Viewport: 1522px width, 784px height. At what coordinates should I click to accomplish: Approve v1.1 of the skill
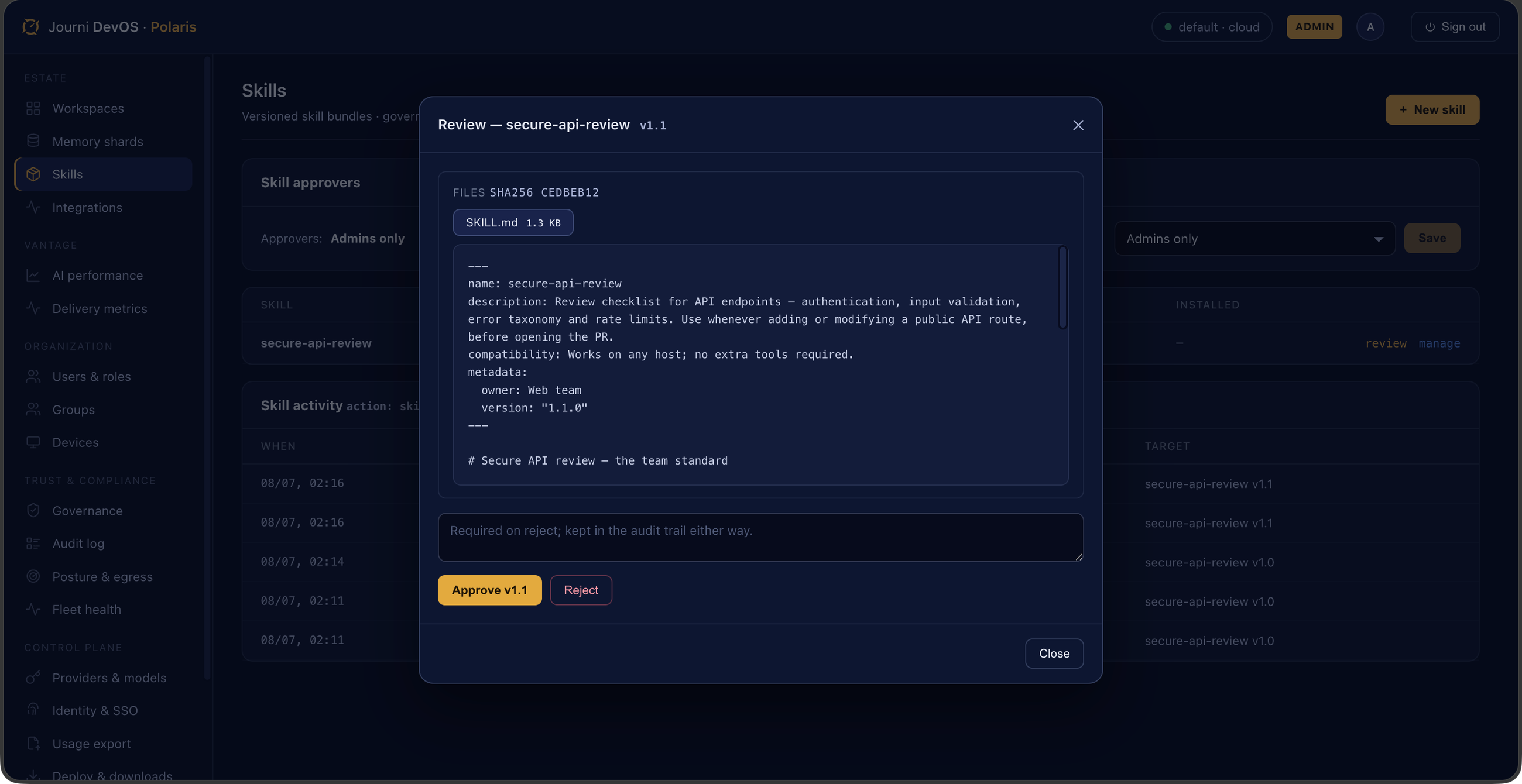click(x=489, y=590)
